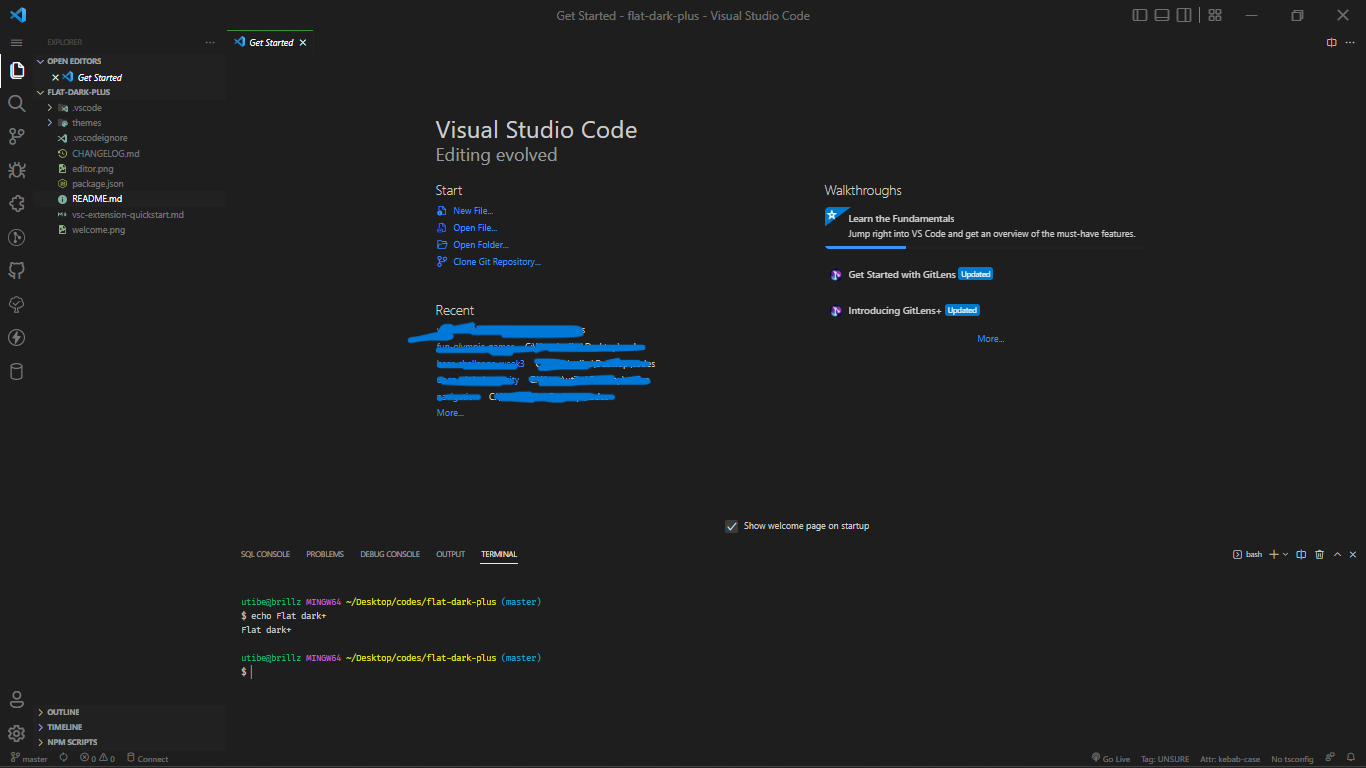Click More under Walkthroughs
The height and width of the screenshot is (768, 1366).
(x=991, y=339)
